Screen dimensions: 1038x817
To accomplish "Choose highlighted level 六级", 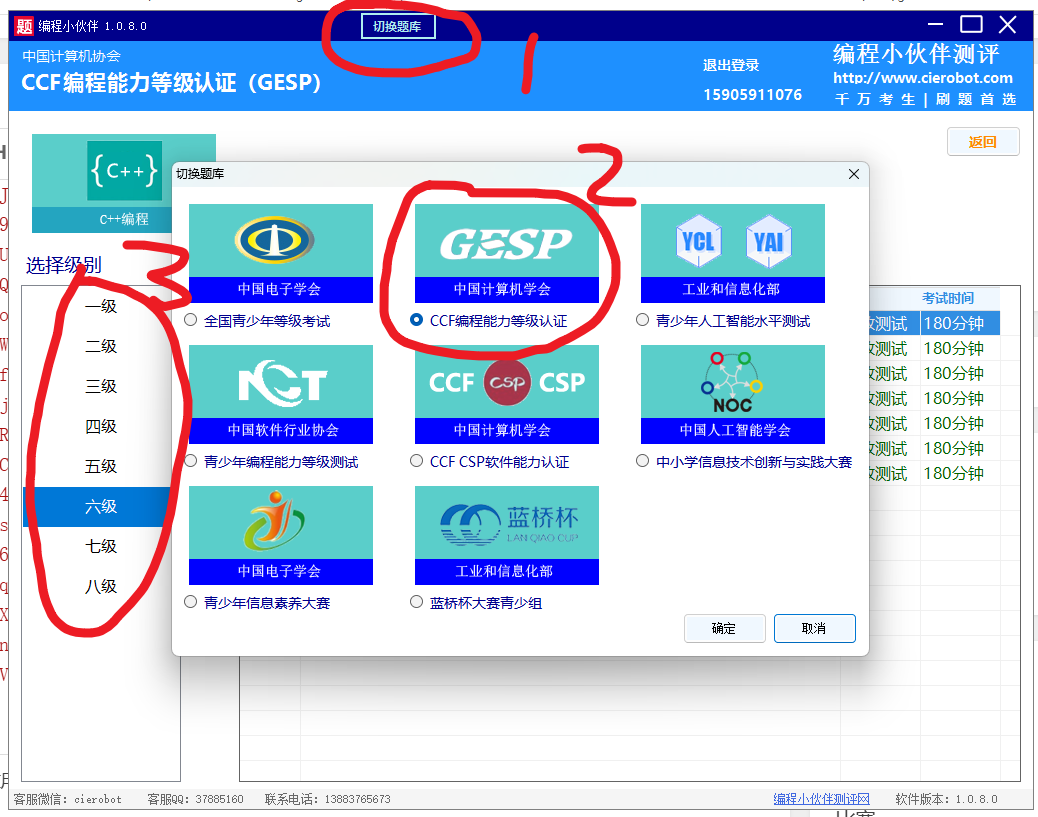I will pyautogui.click(x=101, y=506).
